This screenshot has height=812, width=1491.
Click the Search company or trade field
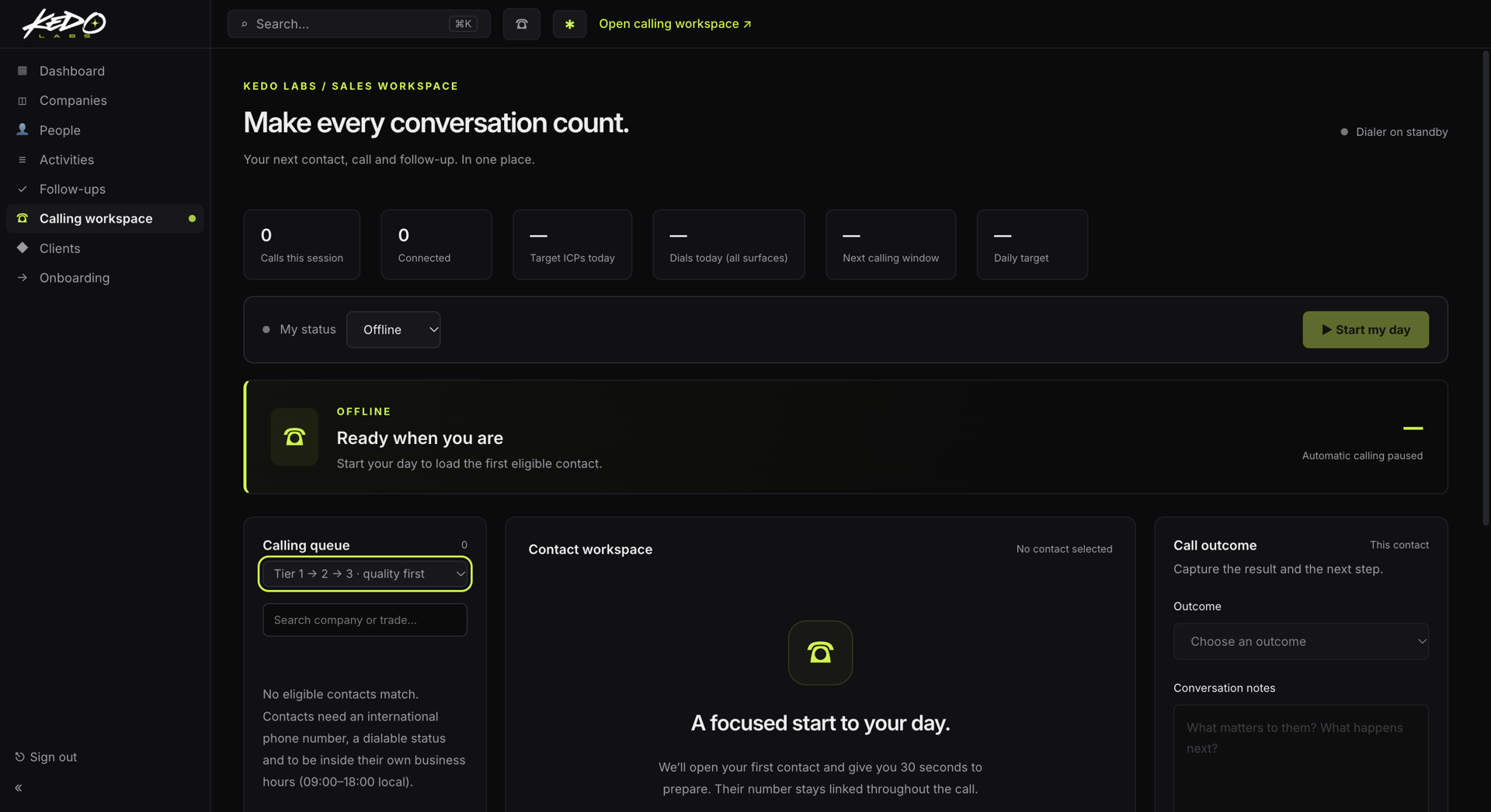(x=365, y=620)
